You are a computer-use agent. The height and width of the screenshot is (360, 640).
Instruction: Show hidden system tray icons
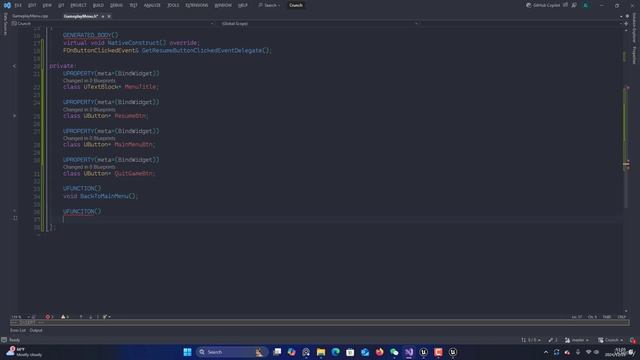tap(546, 352)
